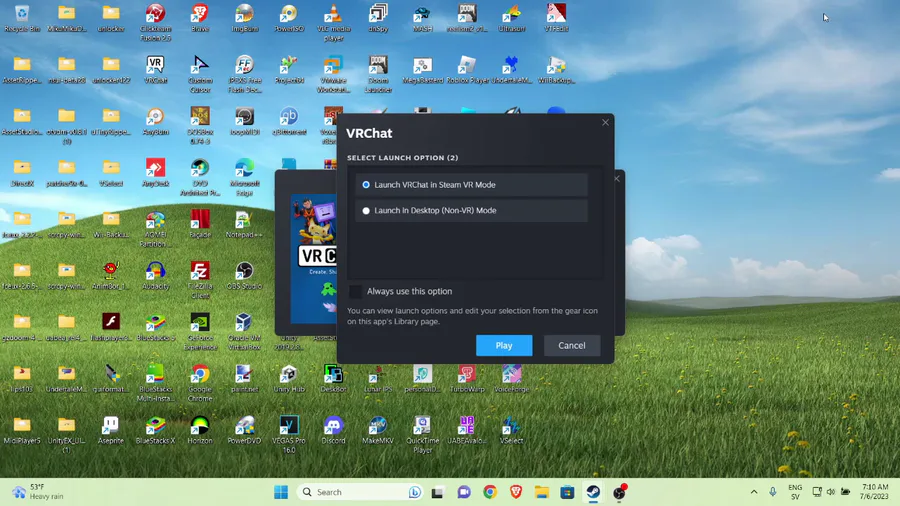The width and height of the screenshot is (900, 506).
Task: Click the Play button
Action: pyautogui.click(x=504, y=345)
